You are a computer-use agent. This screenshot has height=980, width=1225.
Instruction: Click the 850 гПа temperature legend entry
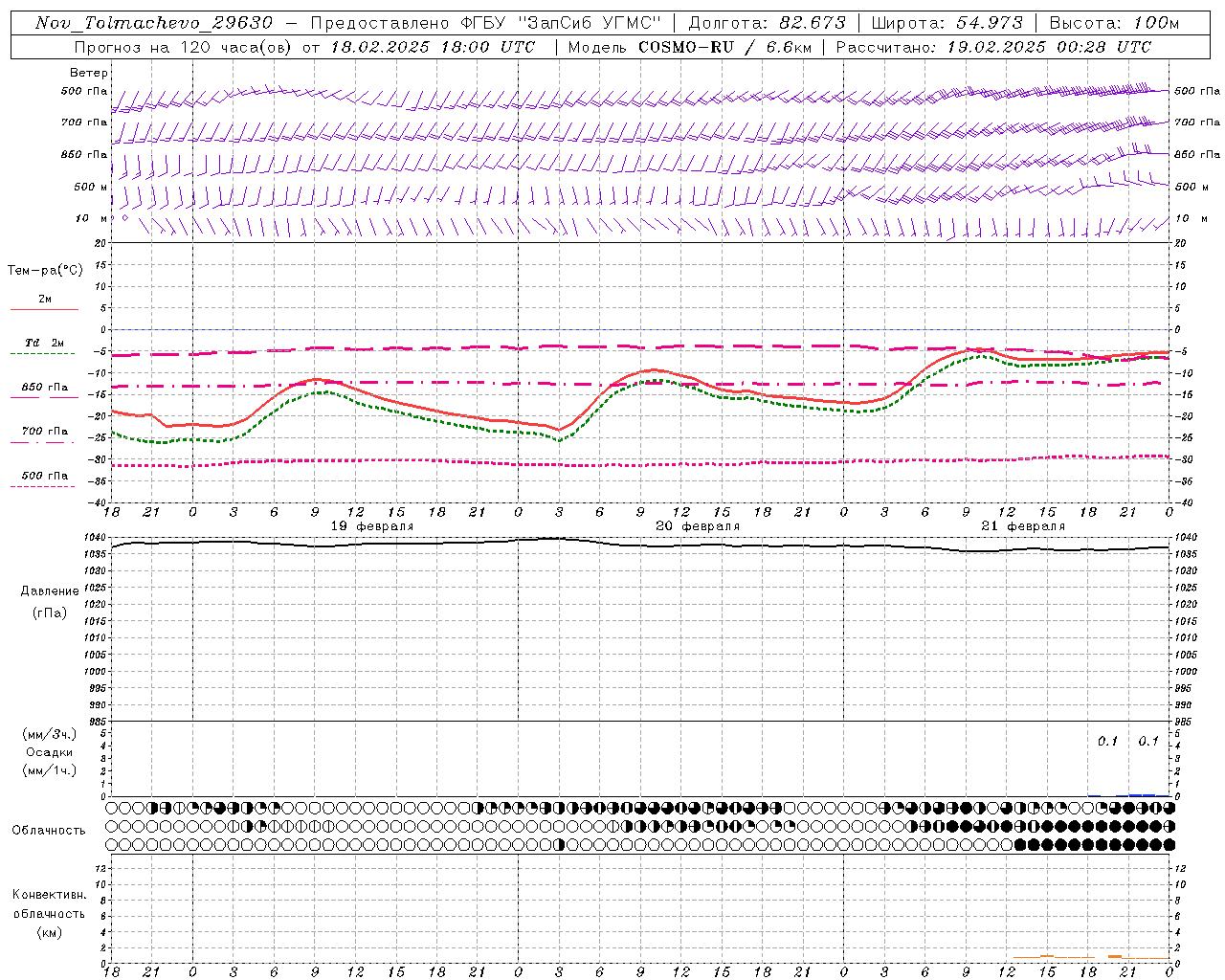(45, 387)
